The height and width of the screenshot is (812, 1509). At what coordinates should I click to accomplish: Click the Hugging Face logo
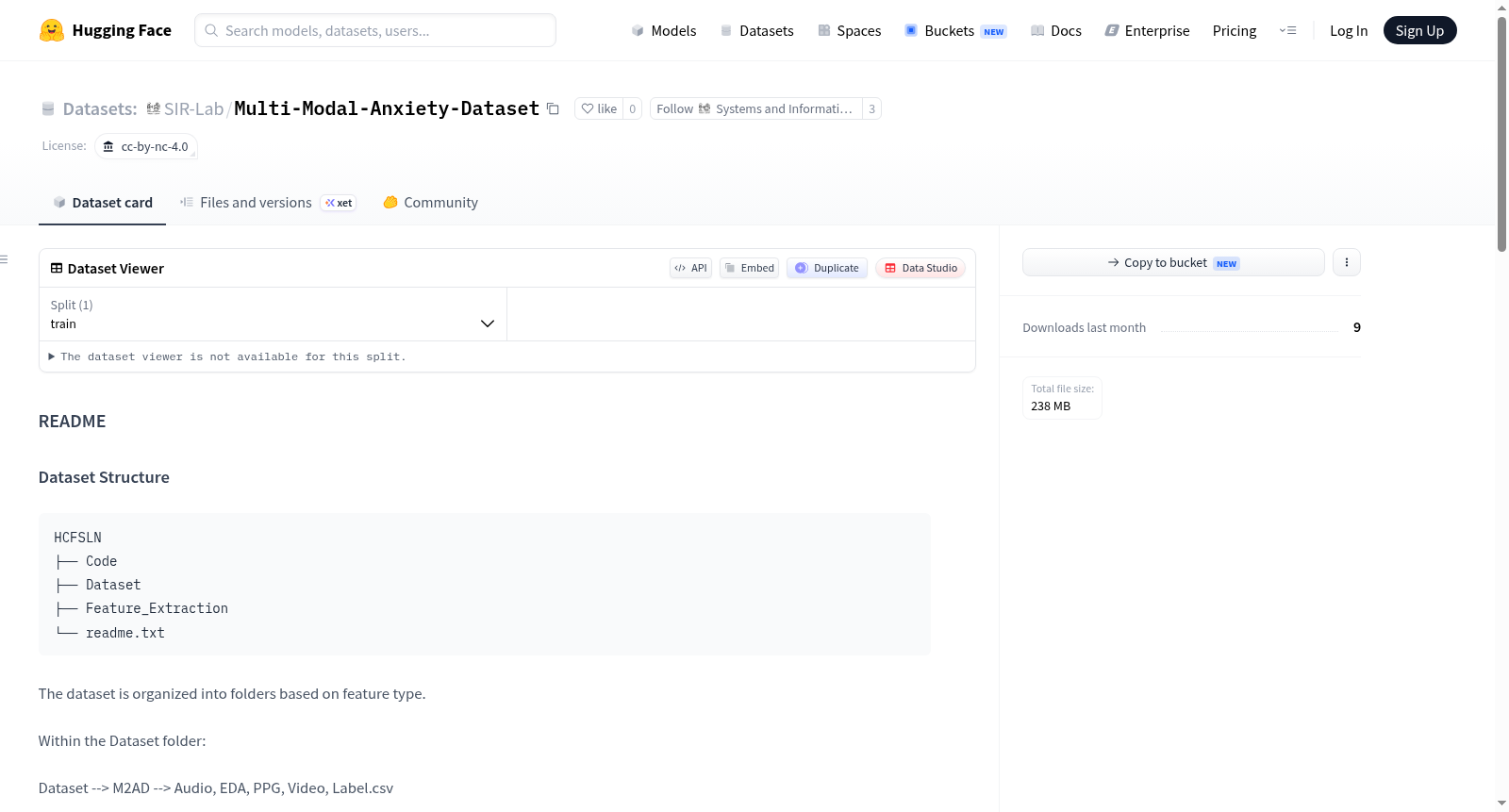pyautogui.click(x=105, y=30)
